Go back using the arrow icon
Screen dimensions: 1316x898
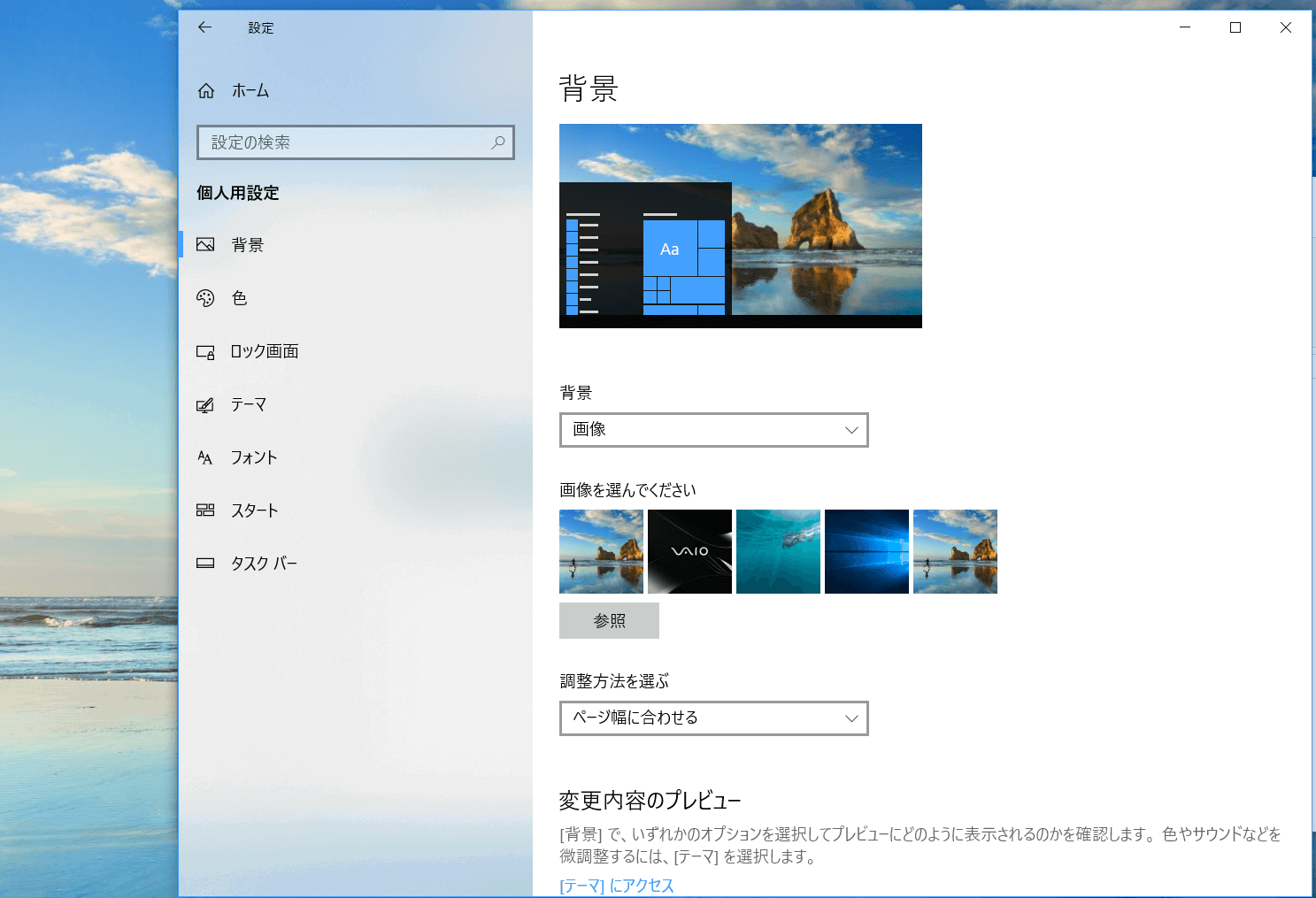204,27
